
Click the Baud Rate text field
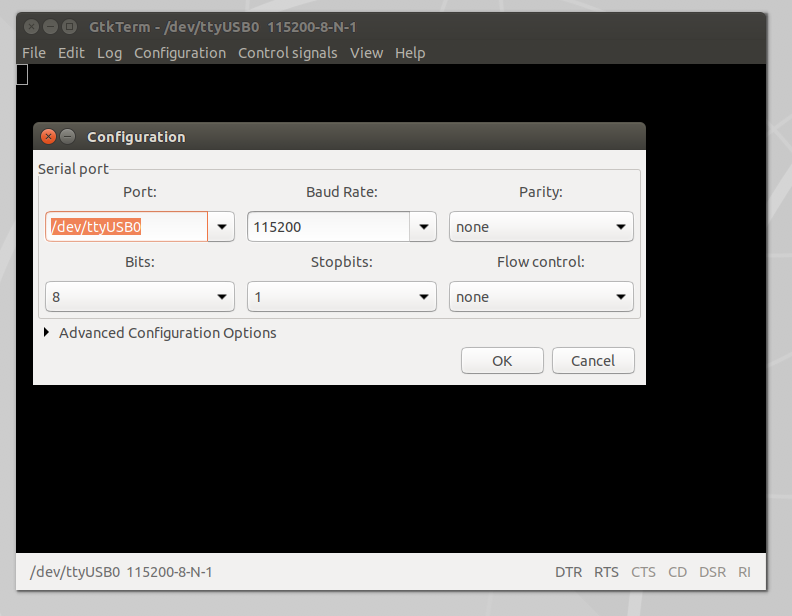coord(328,227)
